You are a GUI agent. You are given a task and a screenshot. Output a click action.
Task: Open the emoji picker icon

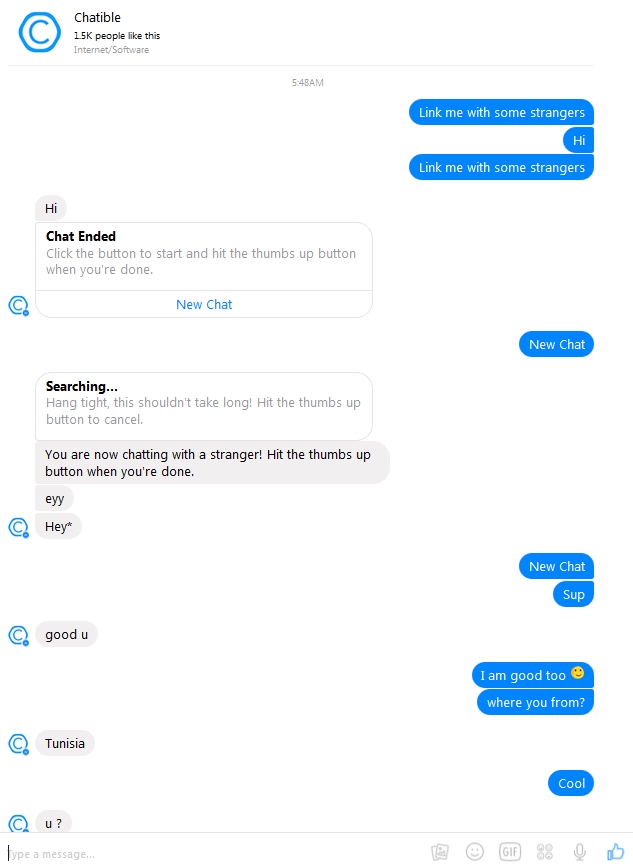coord(475,852)
